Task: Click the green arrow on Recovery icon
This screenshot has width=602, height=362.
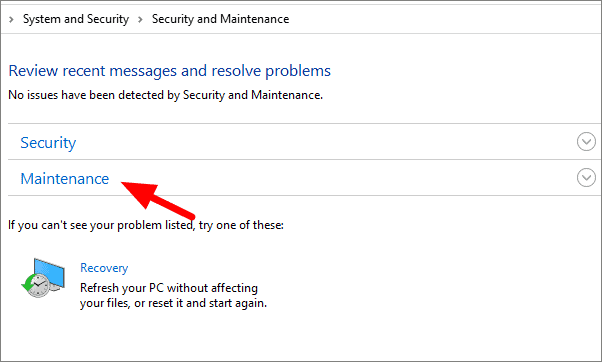Action: click(x=27, y=284)
